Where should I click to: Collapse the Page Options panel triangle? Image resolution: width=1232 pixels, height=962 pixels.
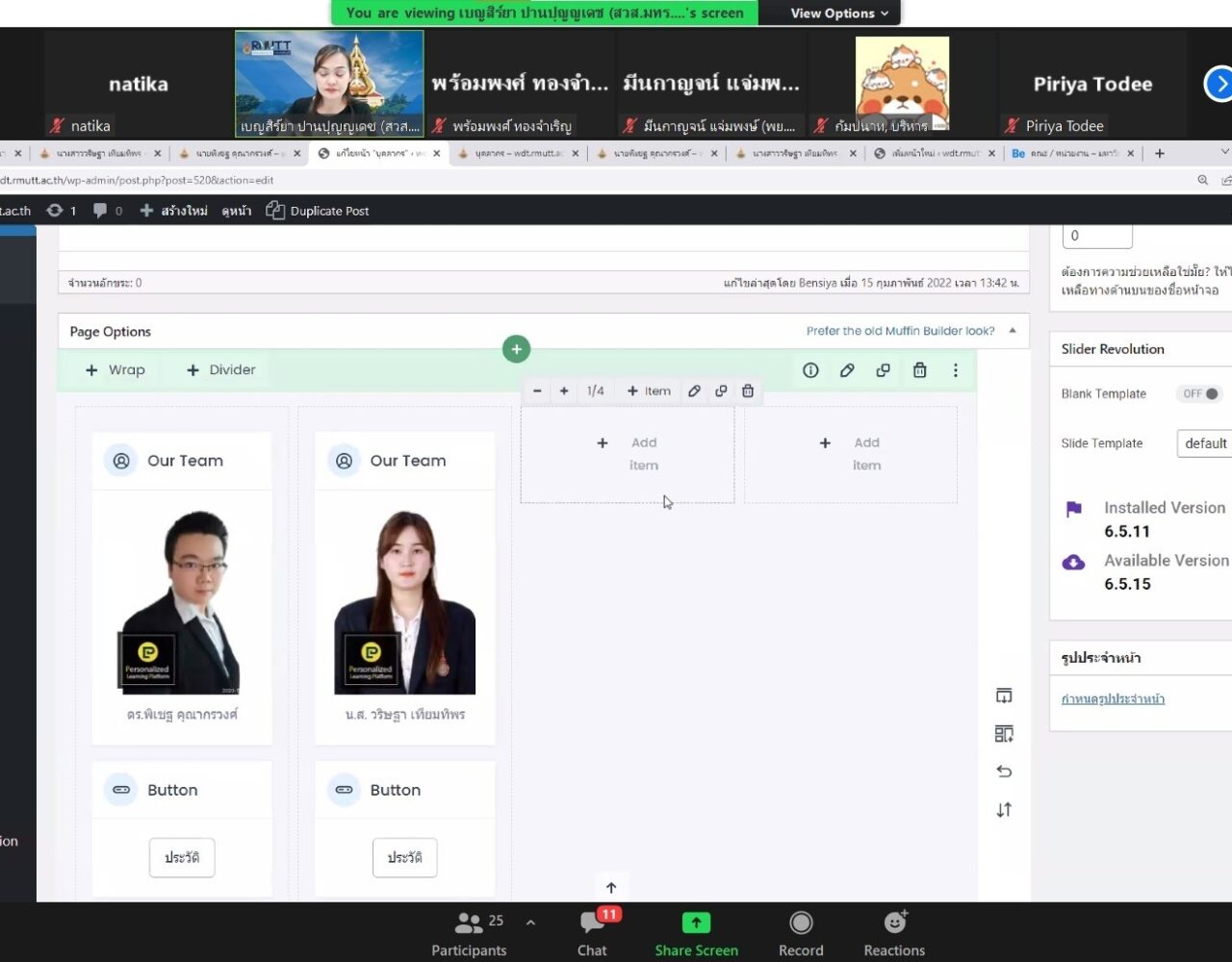tap(1013, 331)
